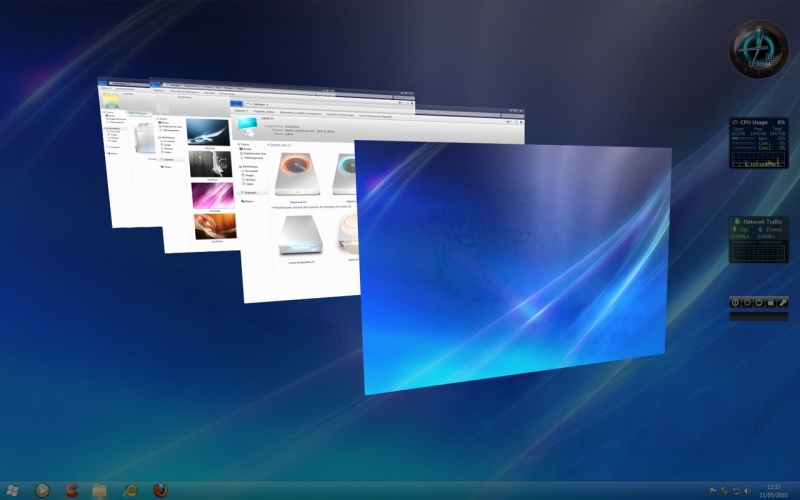Select Ordinateur in the front window sidebar

tap(251, 193)
